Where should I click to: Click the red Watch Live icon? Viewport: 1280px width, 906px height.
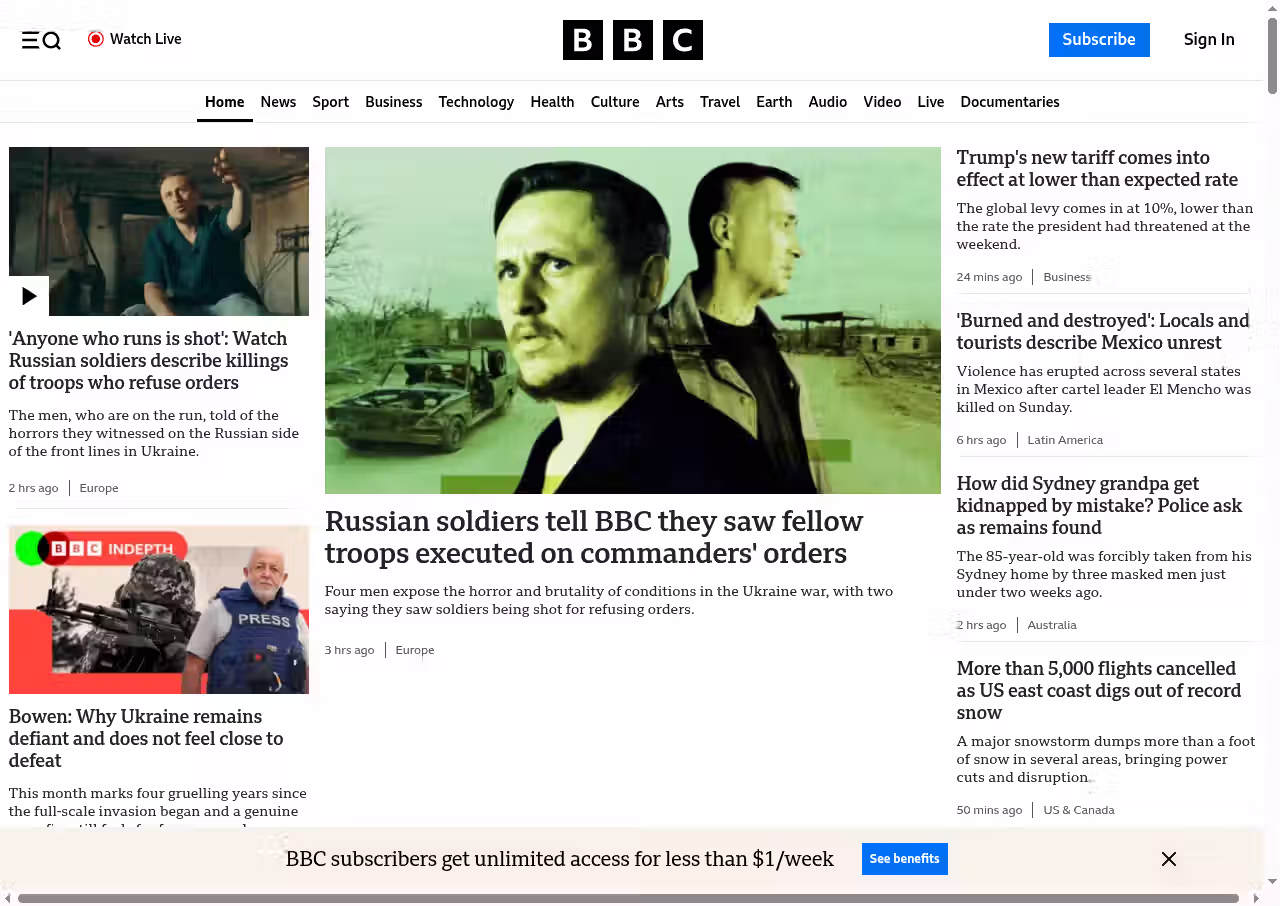[x=96, y=39]
